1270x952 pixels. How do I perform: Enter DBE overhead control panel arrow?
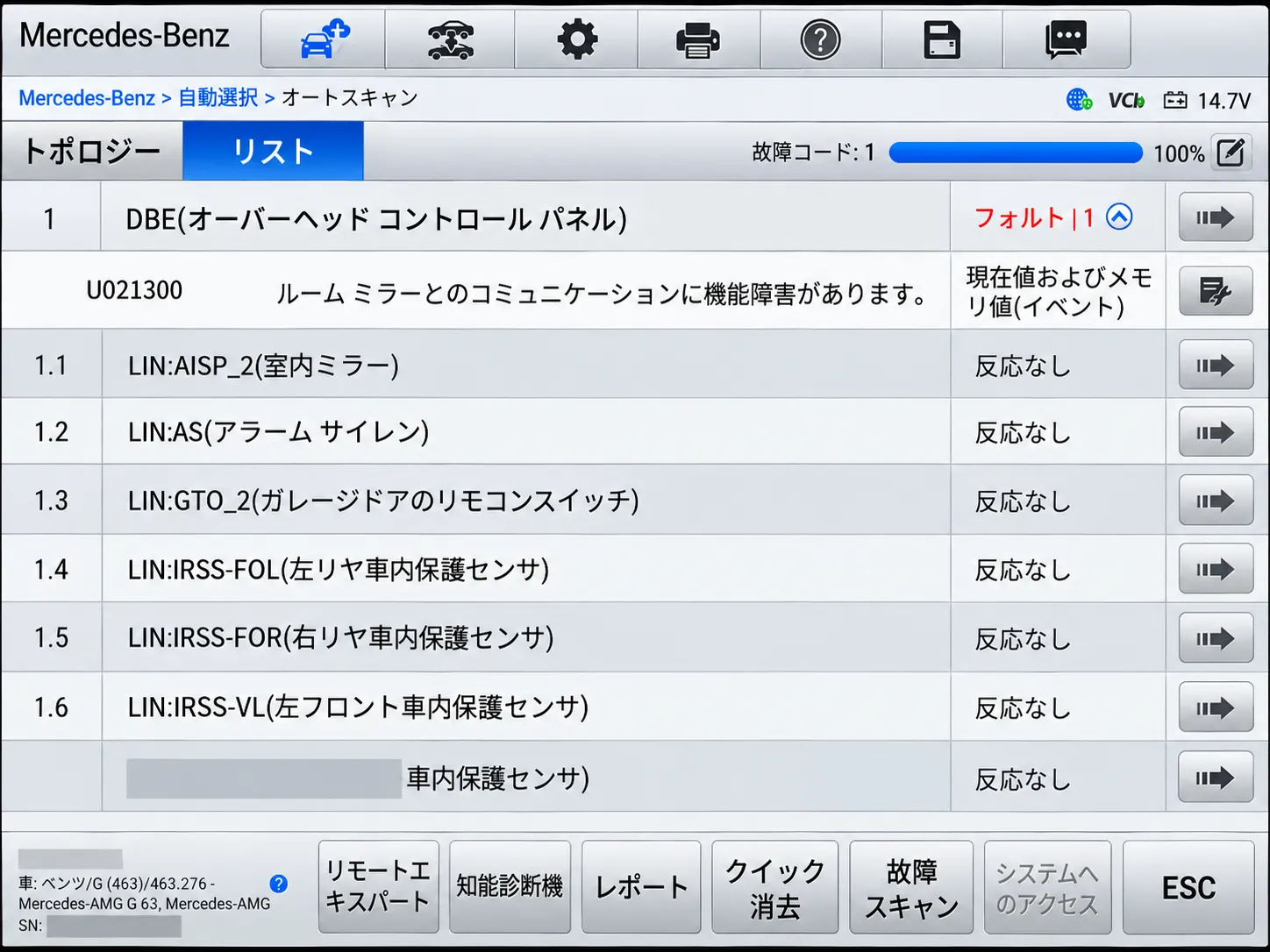pos(1216,217)
